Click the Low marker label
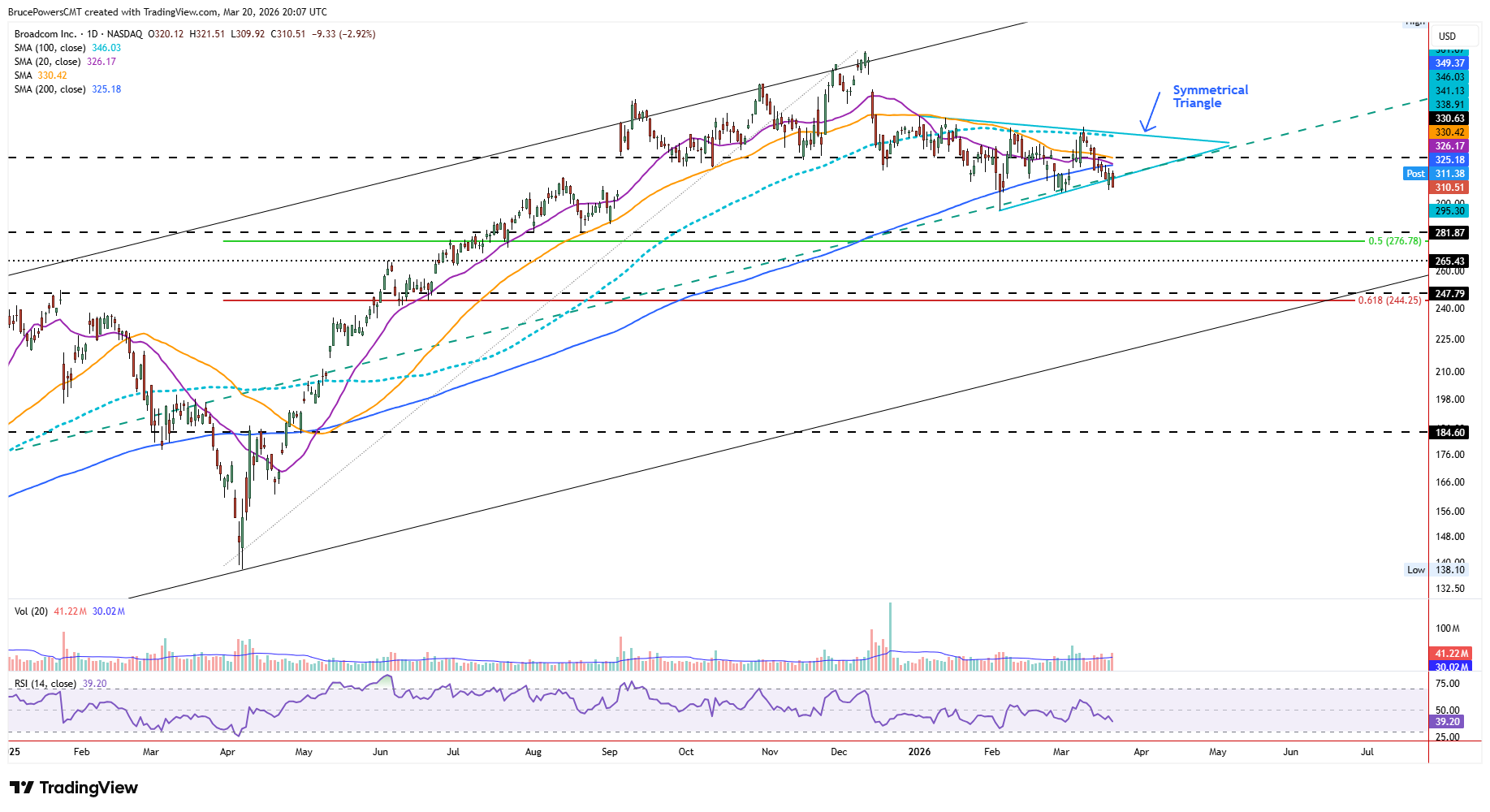Image resolution: width=1490 pixels, height=812 pixels. (x=1416, y=570)
